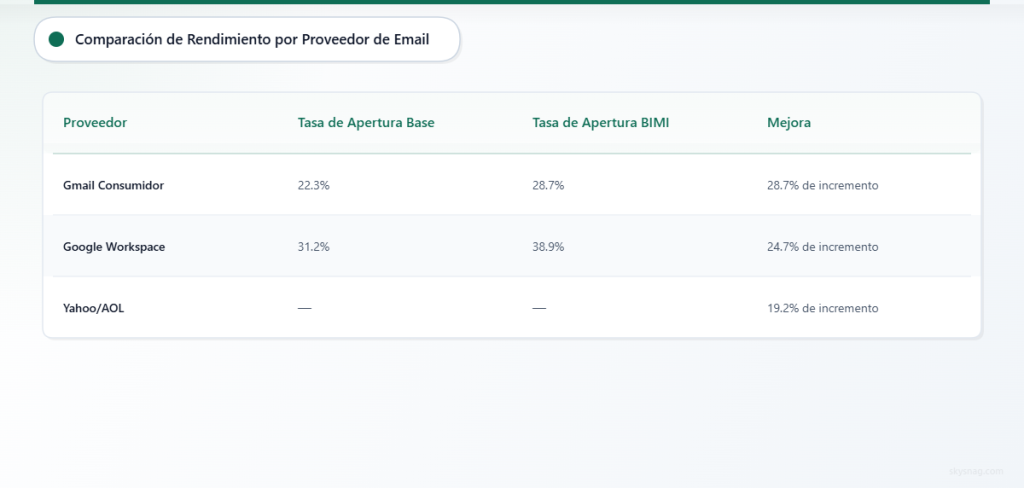Click '28.7% de incremento' in the Gmail row

(x=823, y=186)
